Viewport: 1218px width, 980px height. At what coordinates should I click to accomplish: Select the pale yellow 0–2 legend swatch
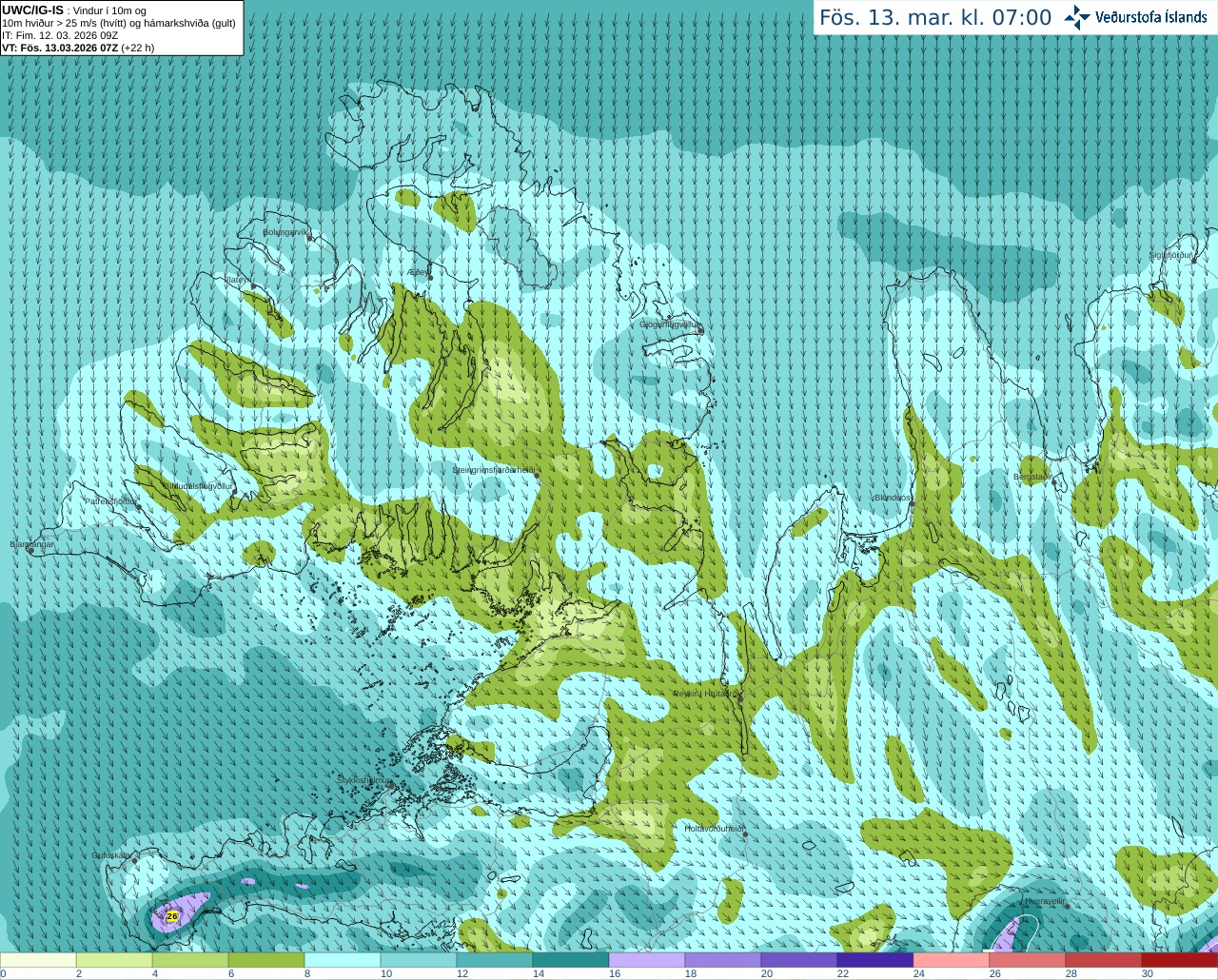click(x=38, y=960)
